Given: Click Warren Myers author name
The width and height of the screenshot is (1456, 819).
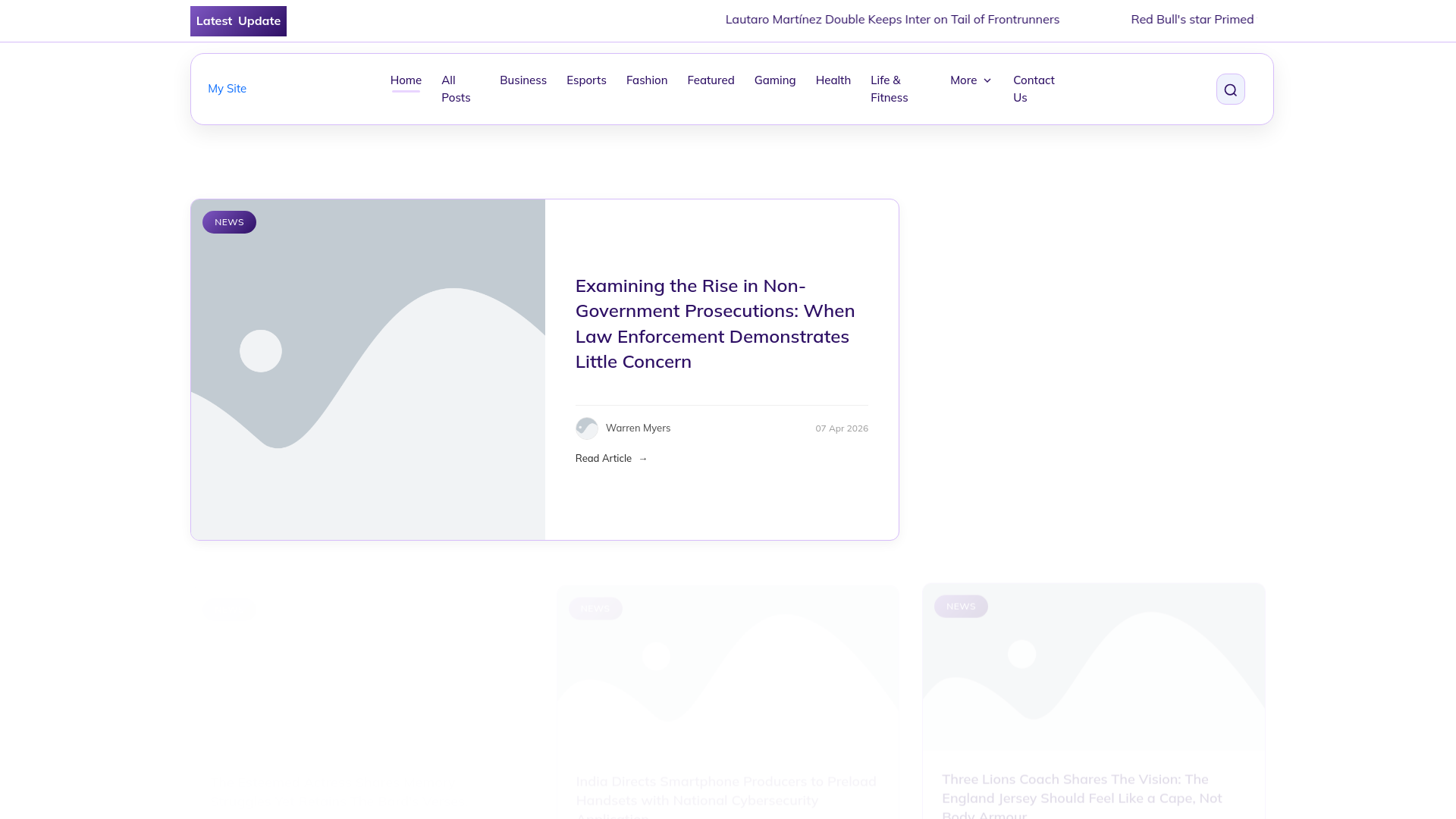Looking at the screenshot, I should pyautogui.click(x=638, y=428).
